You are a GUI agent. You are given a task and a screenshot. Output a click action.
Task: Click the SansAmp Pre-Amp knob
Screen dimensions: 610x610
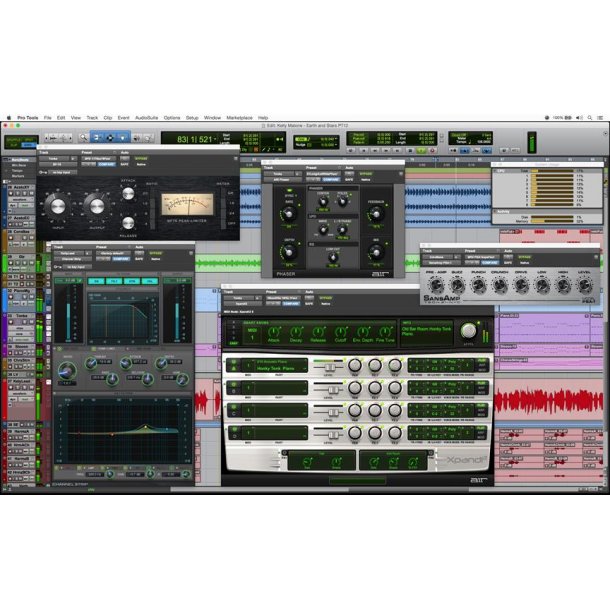coord(436,285)
